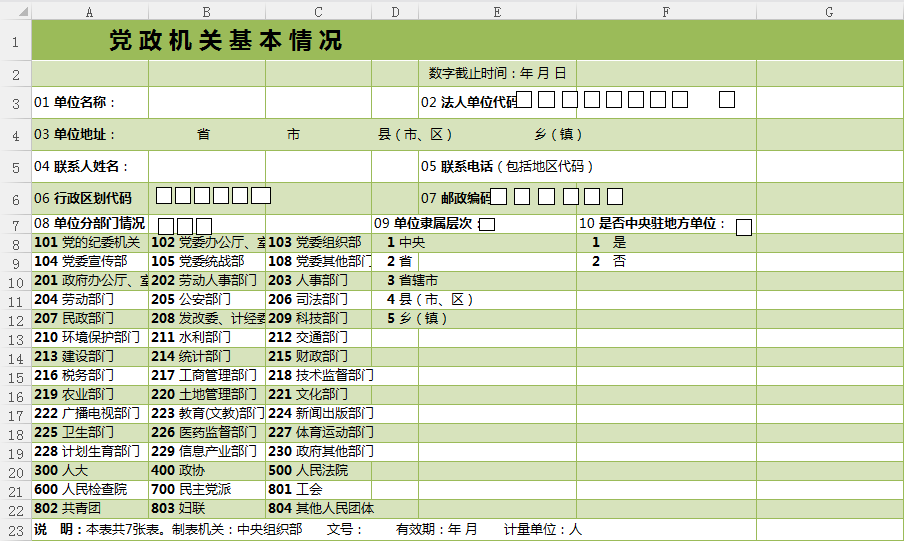
Task: Click the first box after "07 邮政编码"
Action: click(498, 196)
